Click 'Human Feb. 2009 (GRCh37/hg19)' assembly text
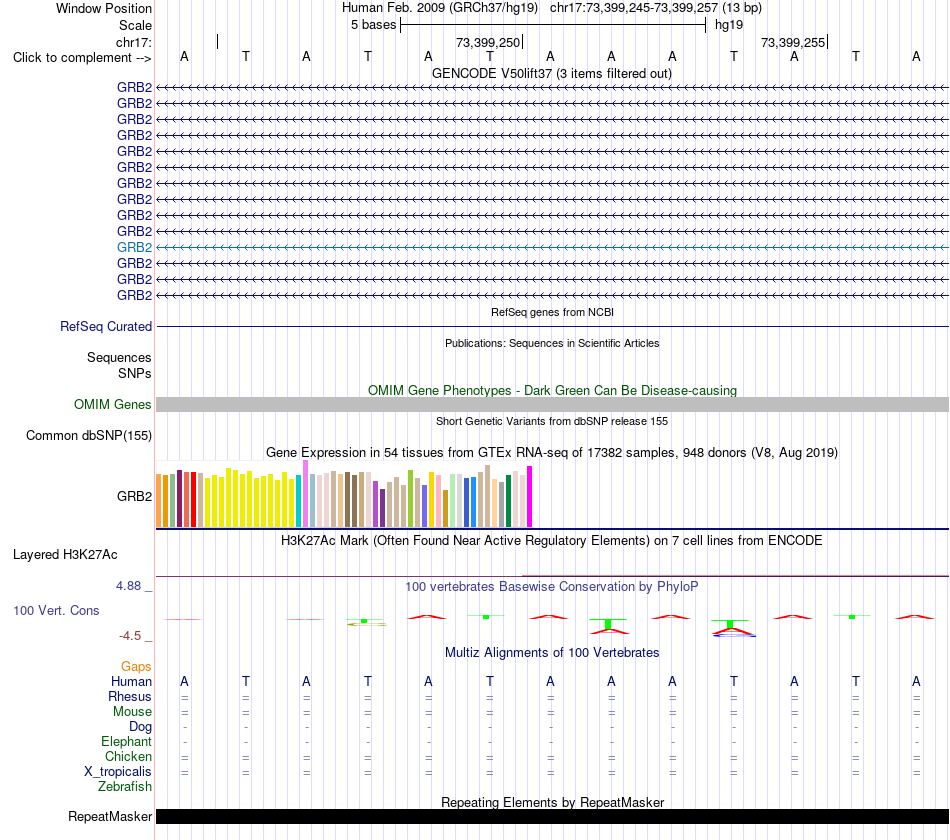 click(x=440, y=8)
